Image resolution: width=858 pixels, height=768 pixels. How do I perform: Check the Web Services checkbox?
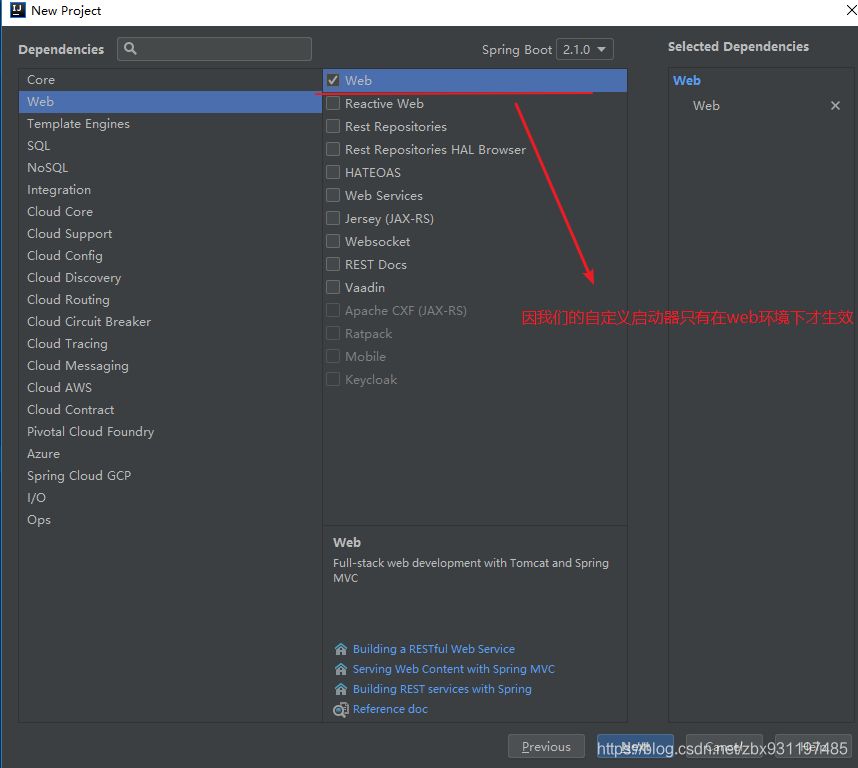coord(333,195)
